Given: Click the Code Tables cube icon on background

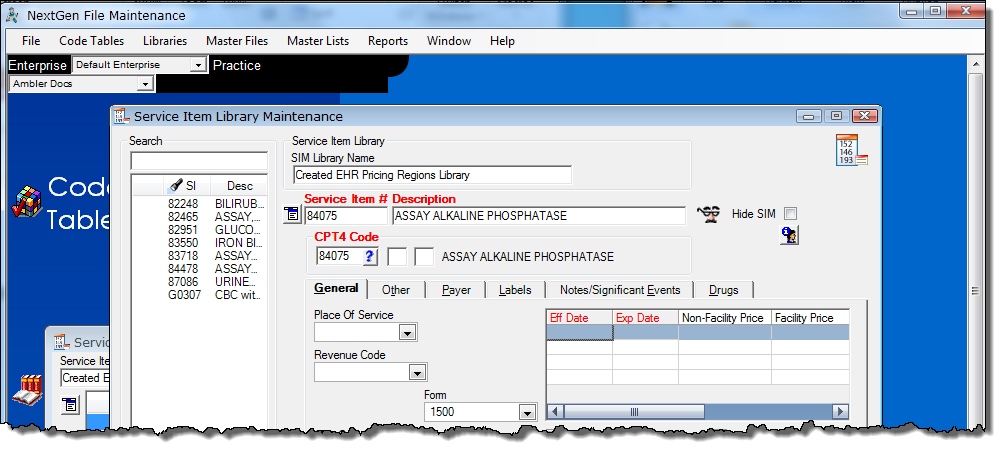Looking at the screenshot, I should coord(26,203).
